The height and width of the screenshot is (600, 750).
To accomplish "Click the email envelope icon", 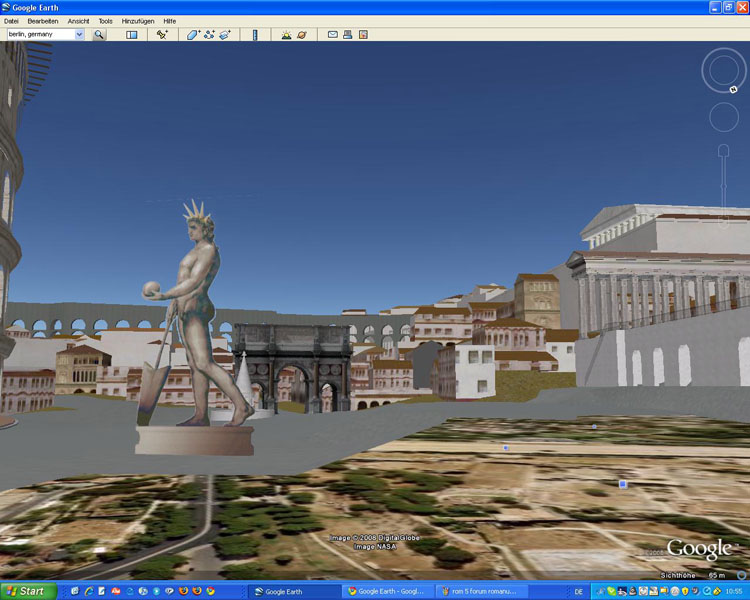I will tap(332, 34).
